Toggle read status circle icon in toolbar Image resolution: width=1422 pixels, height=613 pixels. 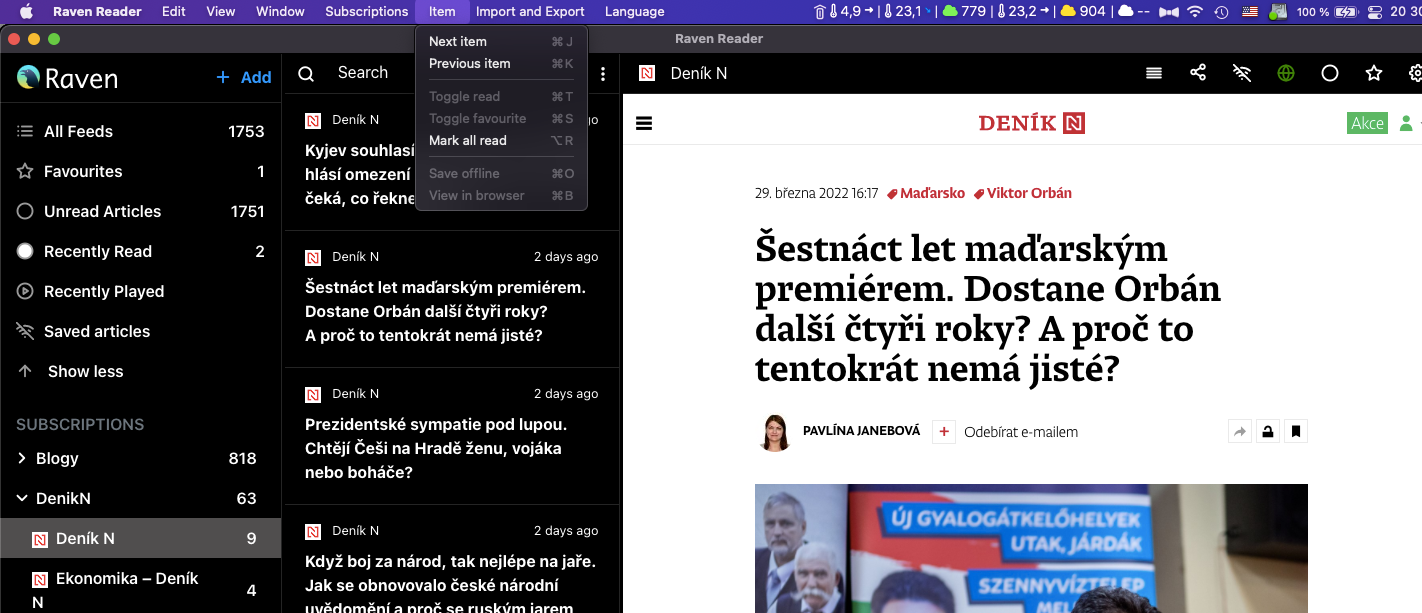pyautogui.click(x=1330, y=73)
